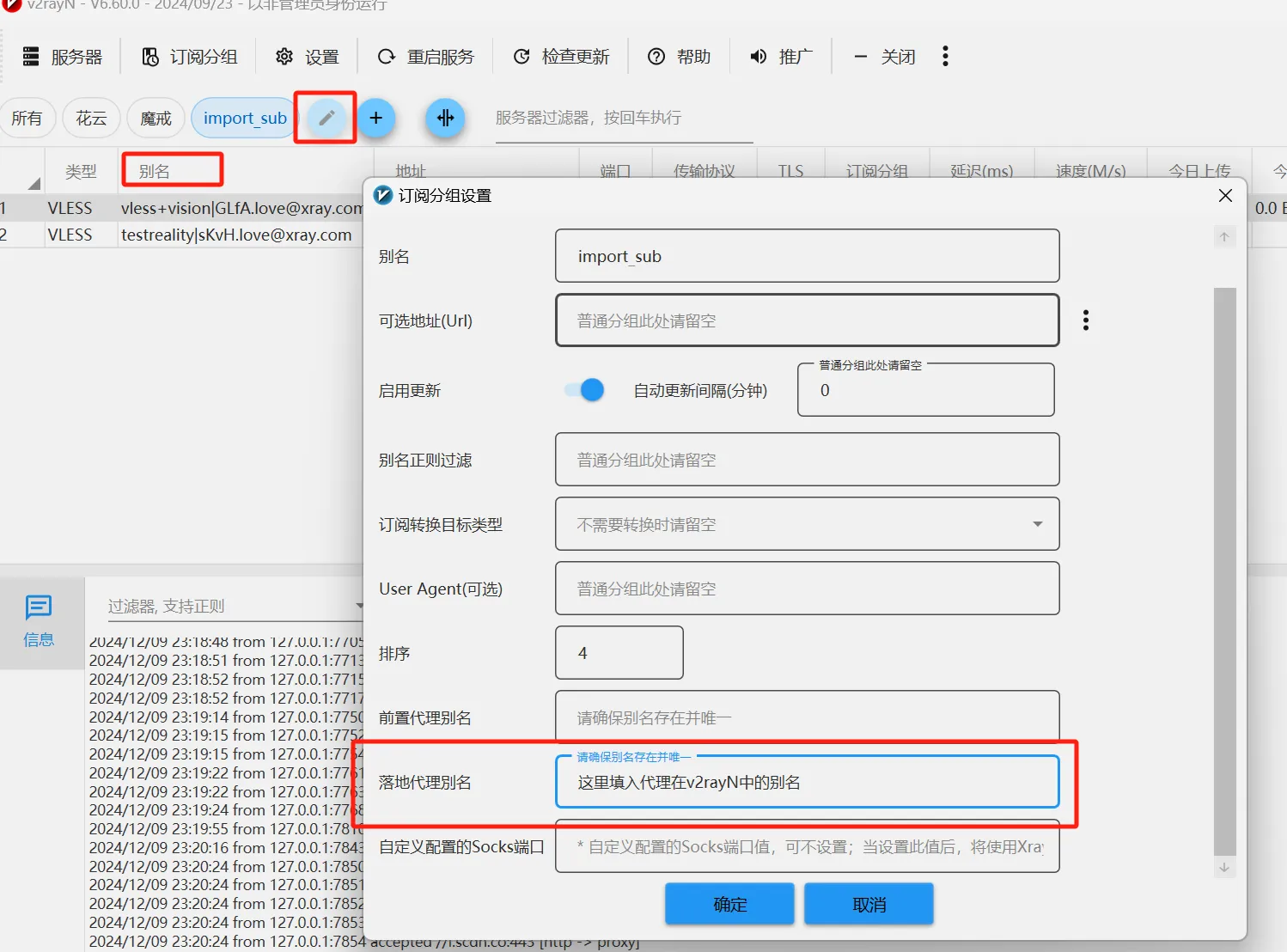Click the 检查更新 check update button
Screen dimensions: 1287x952
coord(561,57)
